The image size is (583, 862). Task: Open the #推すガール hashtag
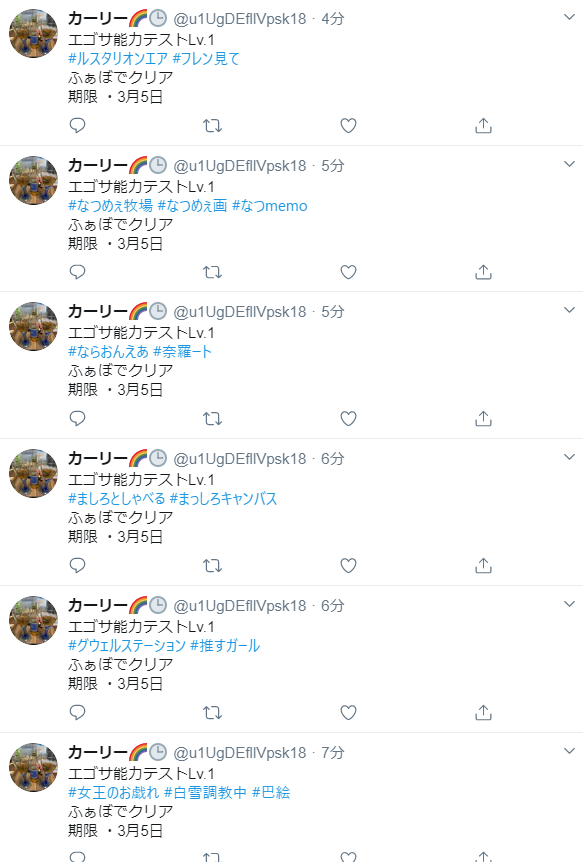[x=225, y=645]
